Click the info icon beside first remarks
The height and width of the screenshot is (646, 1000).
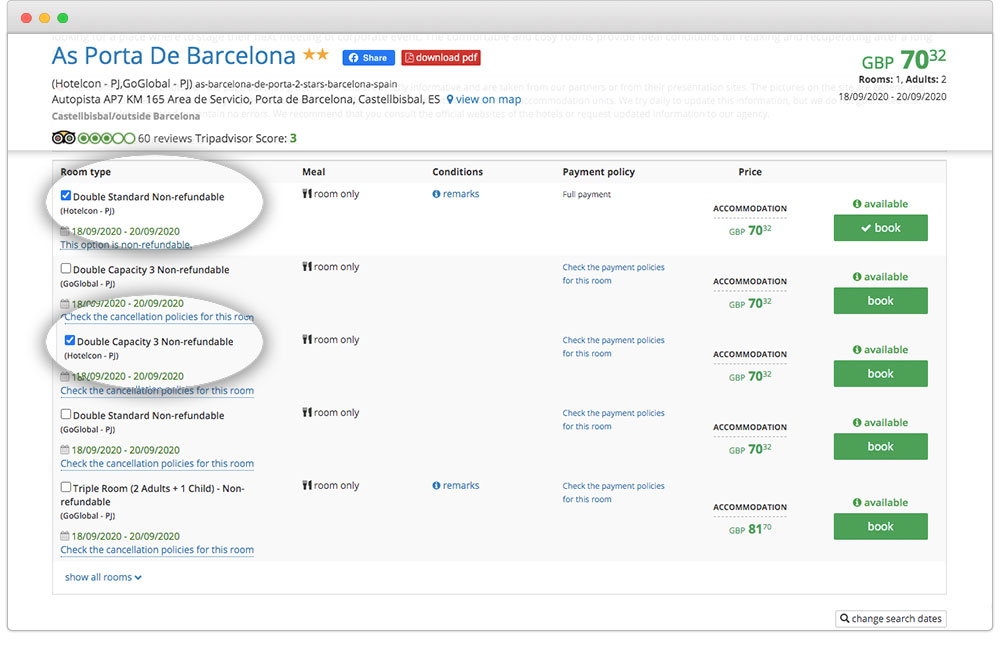coord(436,194)
